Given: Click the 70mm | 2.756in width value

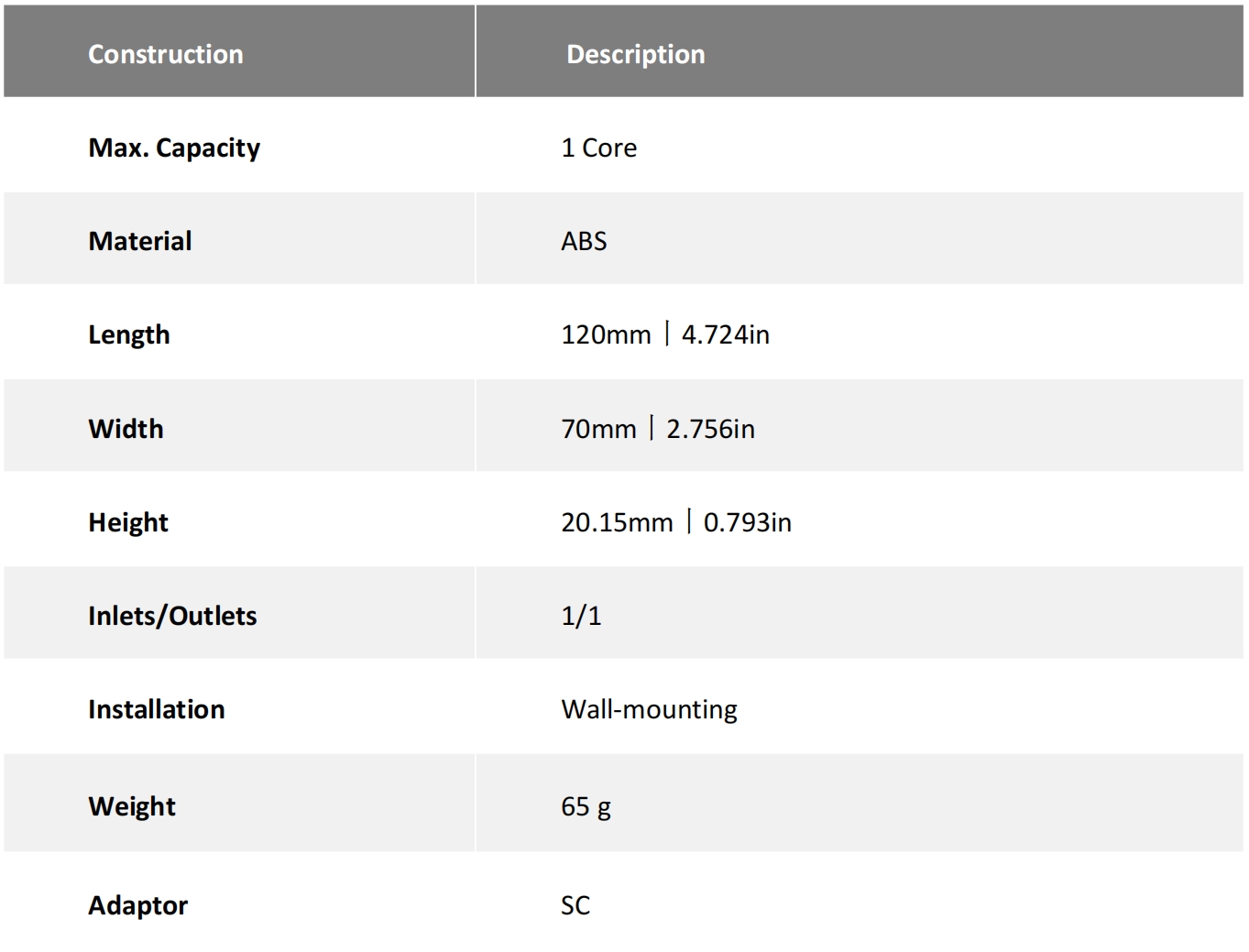Looking at the screenshot, I should click(x=657, y=429).
